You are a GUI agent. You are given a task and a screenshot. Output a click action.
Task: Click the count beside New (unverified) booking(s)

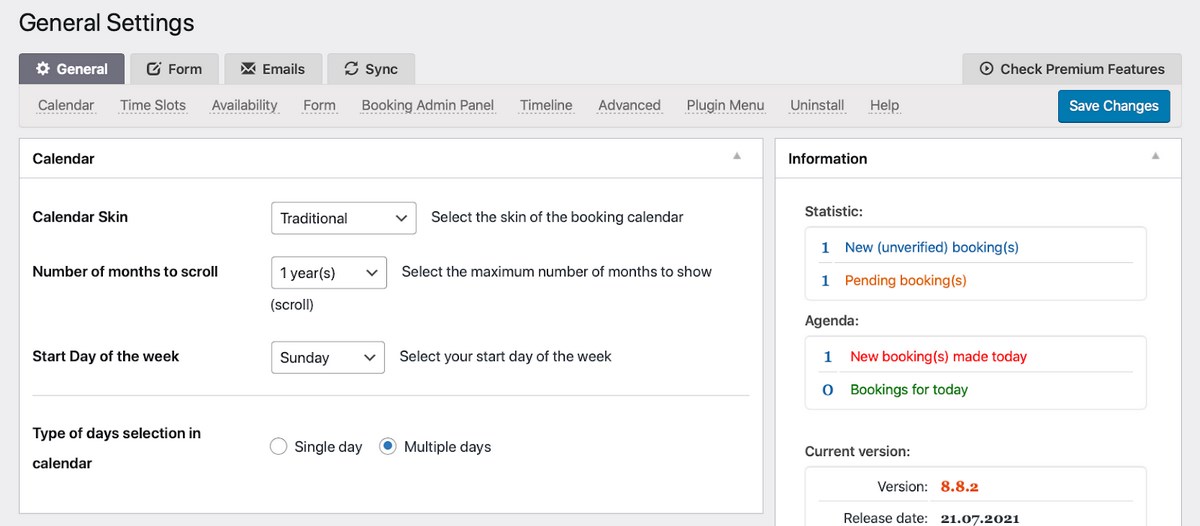pos(826,247)
